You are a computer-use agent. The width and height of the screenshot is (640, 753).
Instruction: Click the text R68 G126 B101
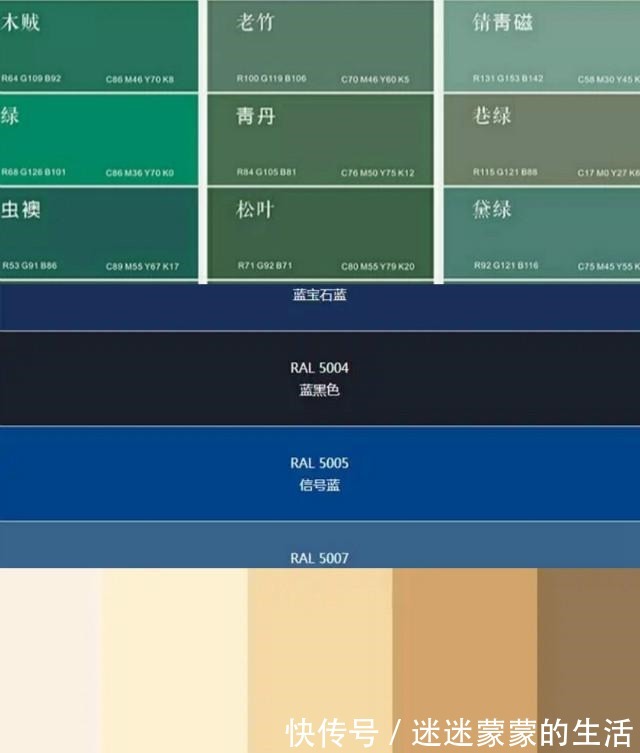(34, 172)
